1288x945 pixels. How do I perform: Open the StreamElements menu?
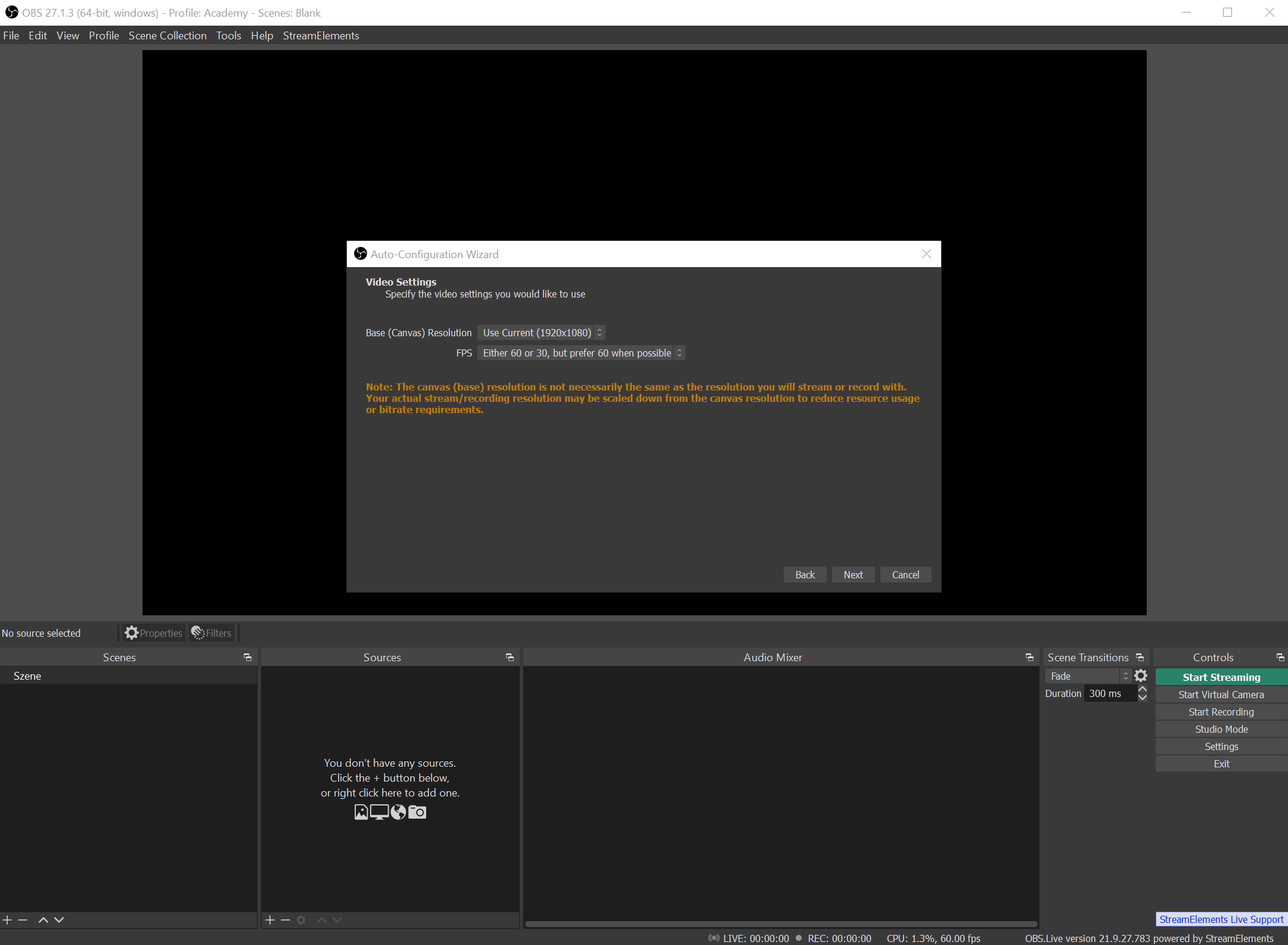click(x=319, y=35)
